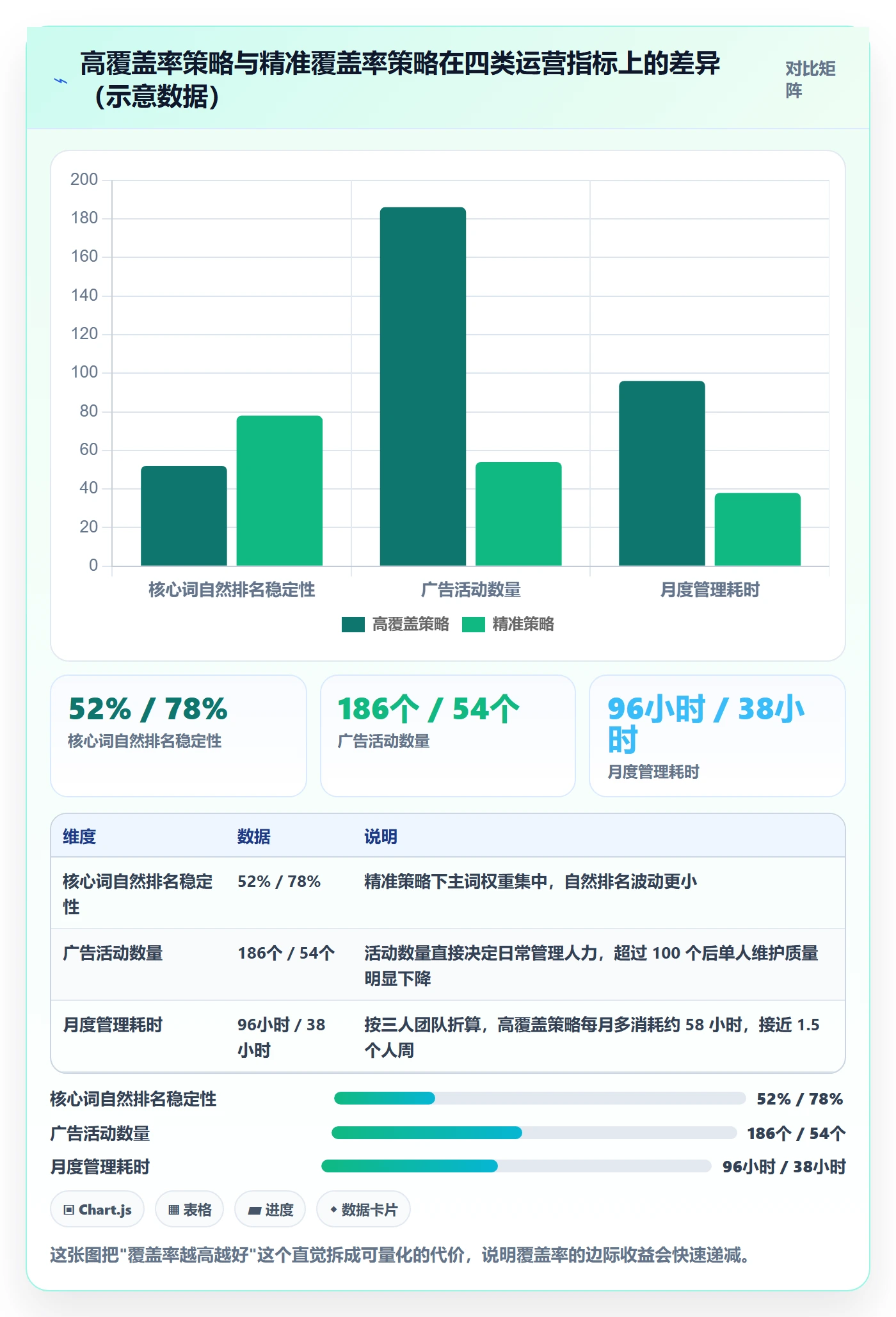Click the 月度管理耗时 row label in the table

point(113,1025)
